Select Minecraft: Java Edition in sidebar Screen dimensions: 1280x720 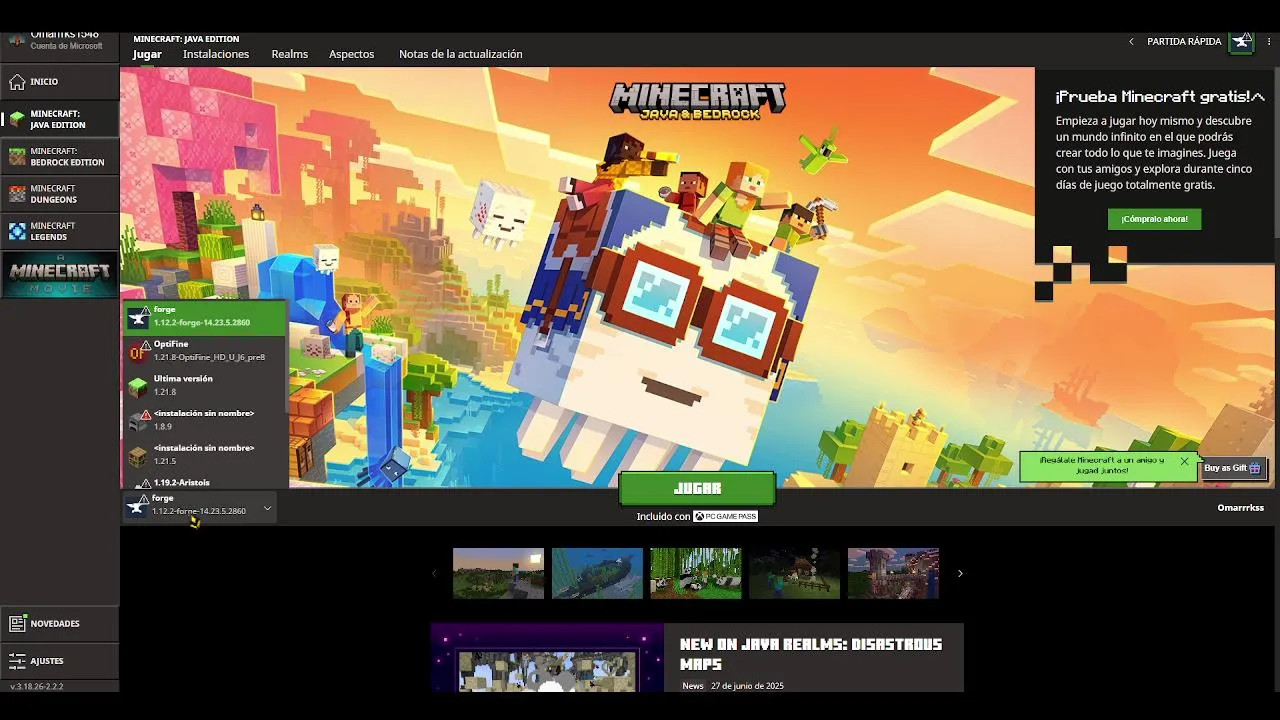(x=59, y=119)
